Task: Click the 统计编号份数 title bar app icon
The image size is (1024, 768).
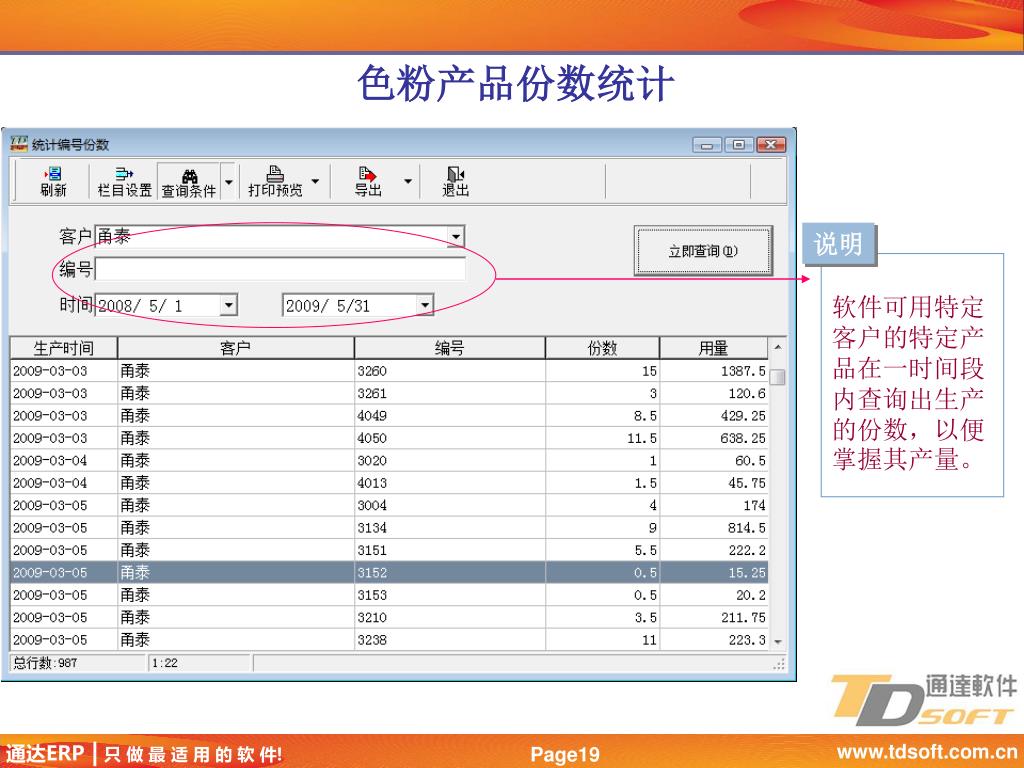Action: 19,144
